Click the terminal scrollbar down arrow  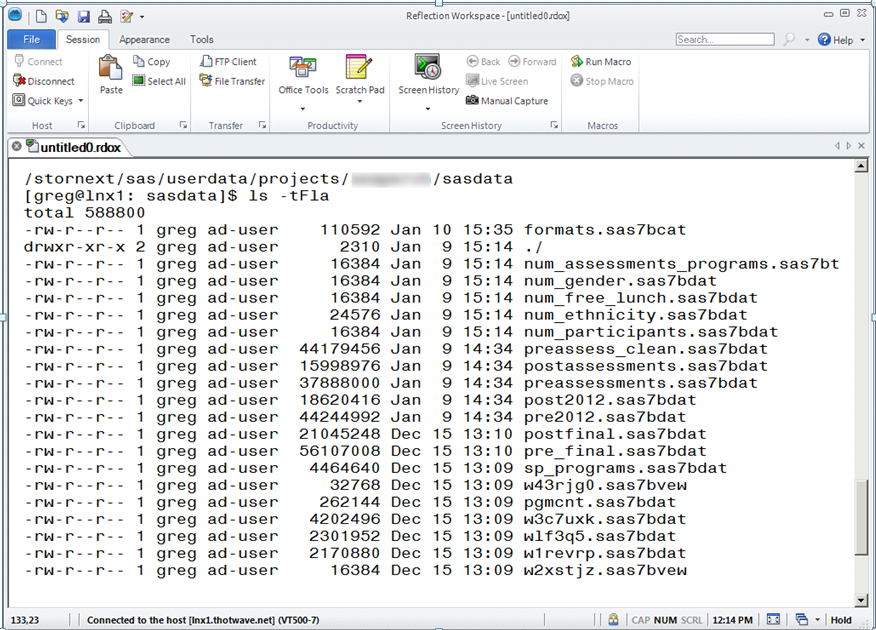click(x=861, y=600)
